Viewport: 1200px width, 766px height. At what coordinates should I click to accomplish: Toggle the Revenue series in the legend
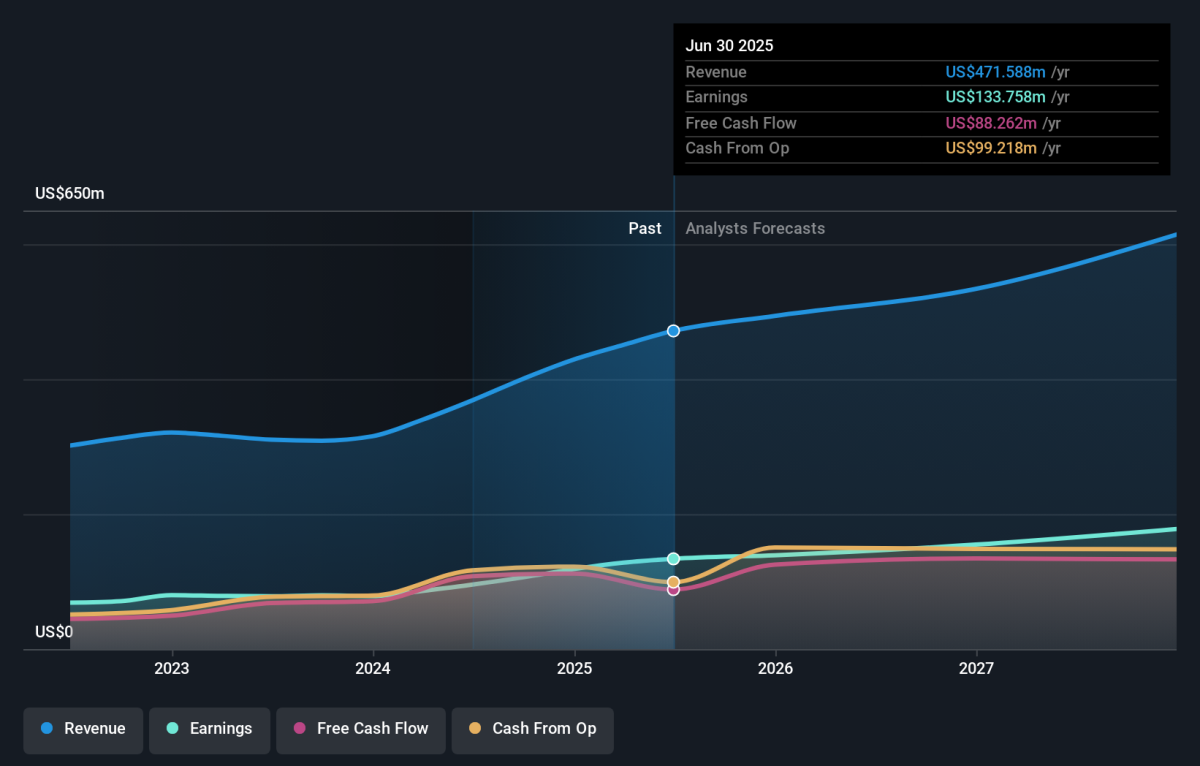(x=83, y=729)
